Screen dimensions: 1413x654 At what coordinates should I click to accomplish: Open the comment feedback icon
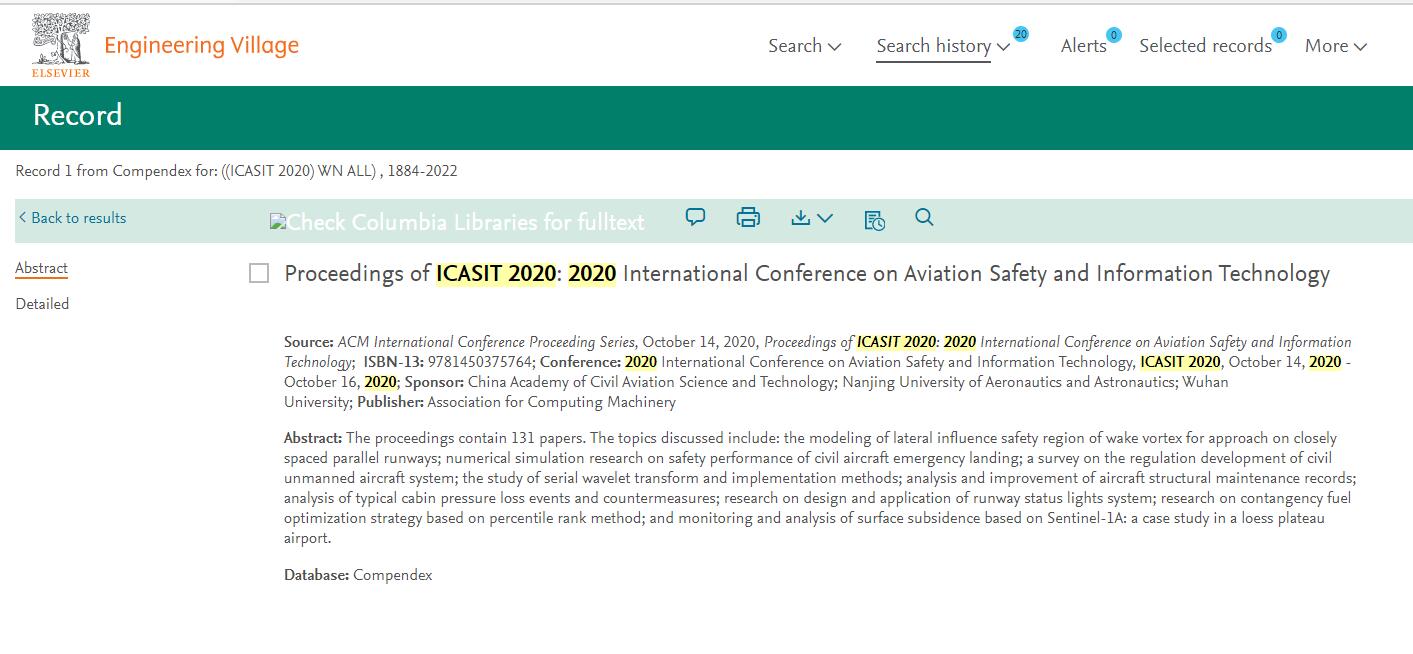694,217
